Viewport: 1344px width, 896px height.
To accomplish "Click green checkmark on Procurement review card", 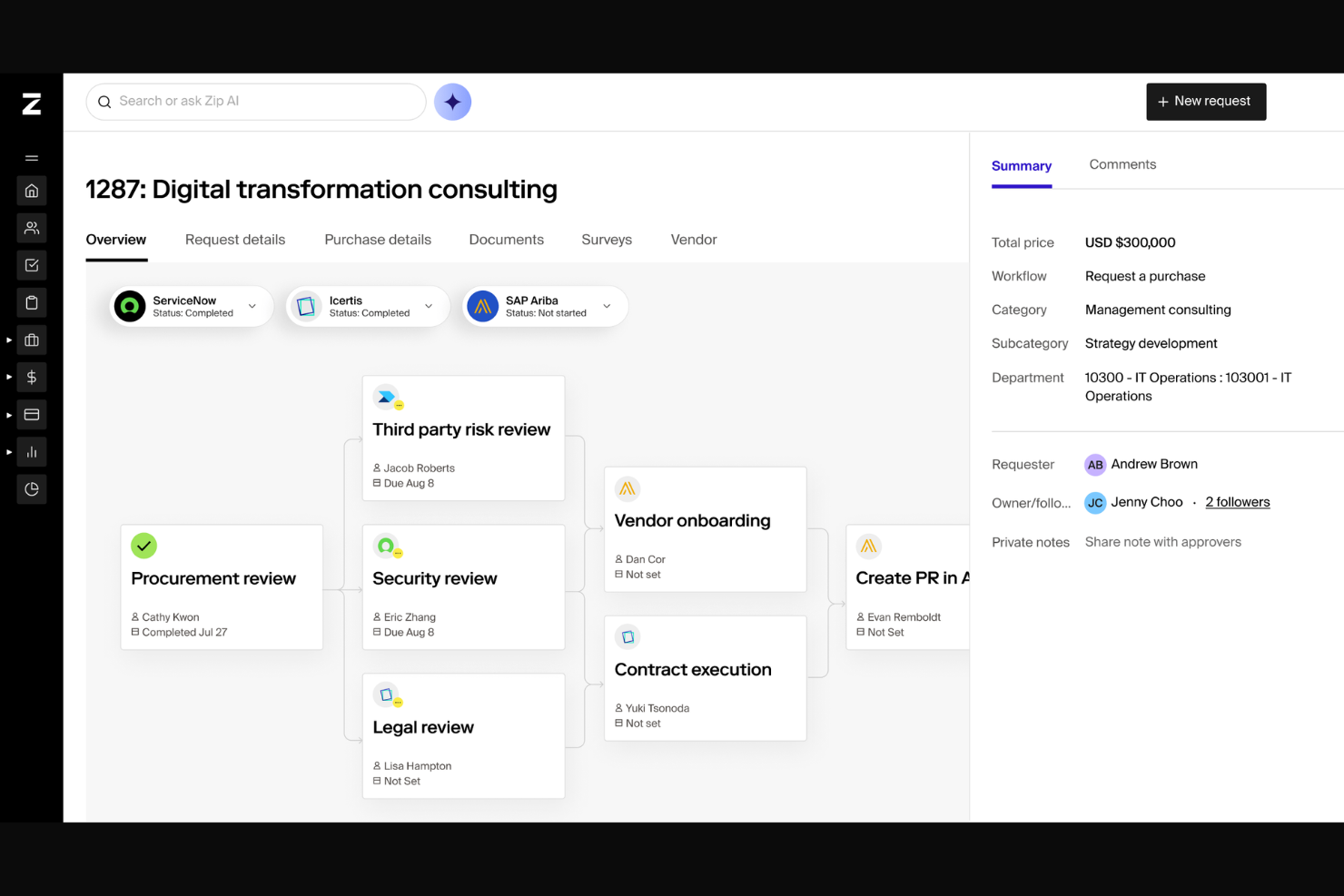I will [143, 546].
